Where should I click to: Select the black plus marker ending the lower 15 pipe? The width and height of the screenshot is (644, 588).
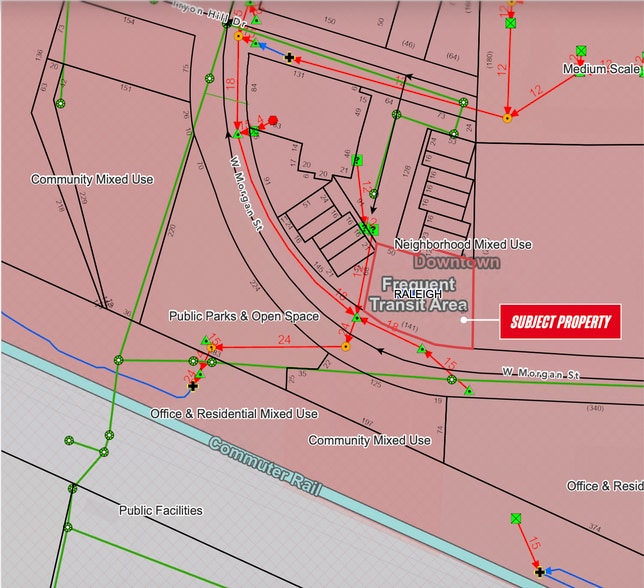tap(540, 572)
